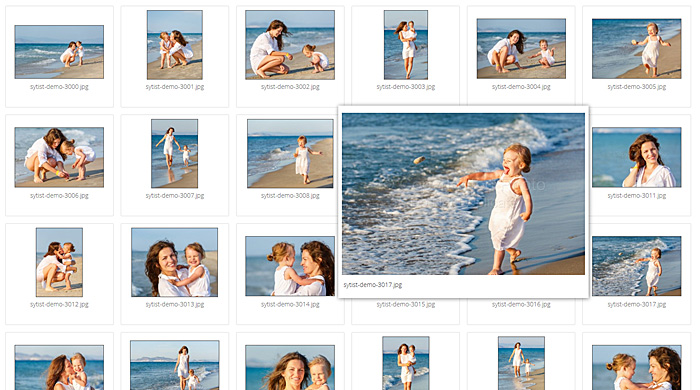
Task: Click the 'sytist-demo-3003.jpg' caption
Action: click(x=406, y=87)
